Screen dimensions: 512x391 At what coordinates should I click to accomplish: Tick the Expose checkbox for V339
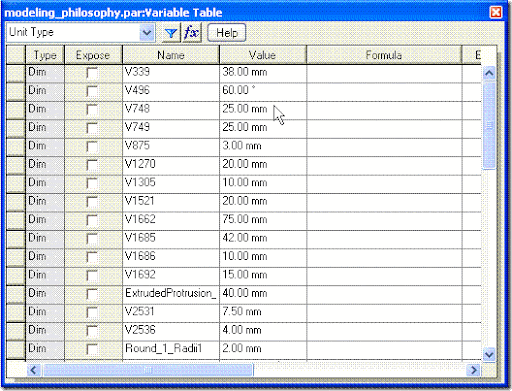(x=92, y=73)
